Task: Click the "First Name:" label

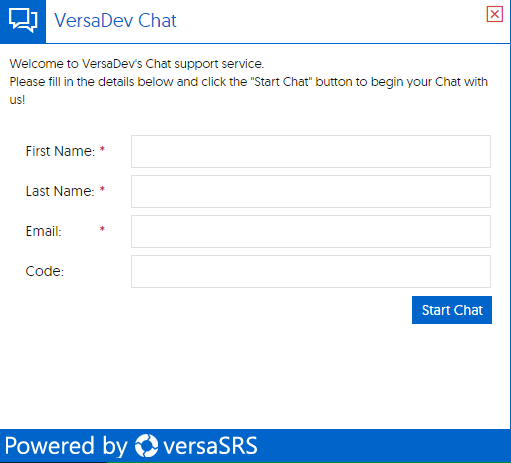Action: tap(60, 151)
